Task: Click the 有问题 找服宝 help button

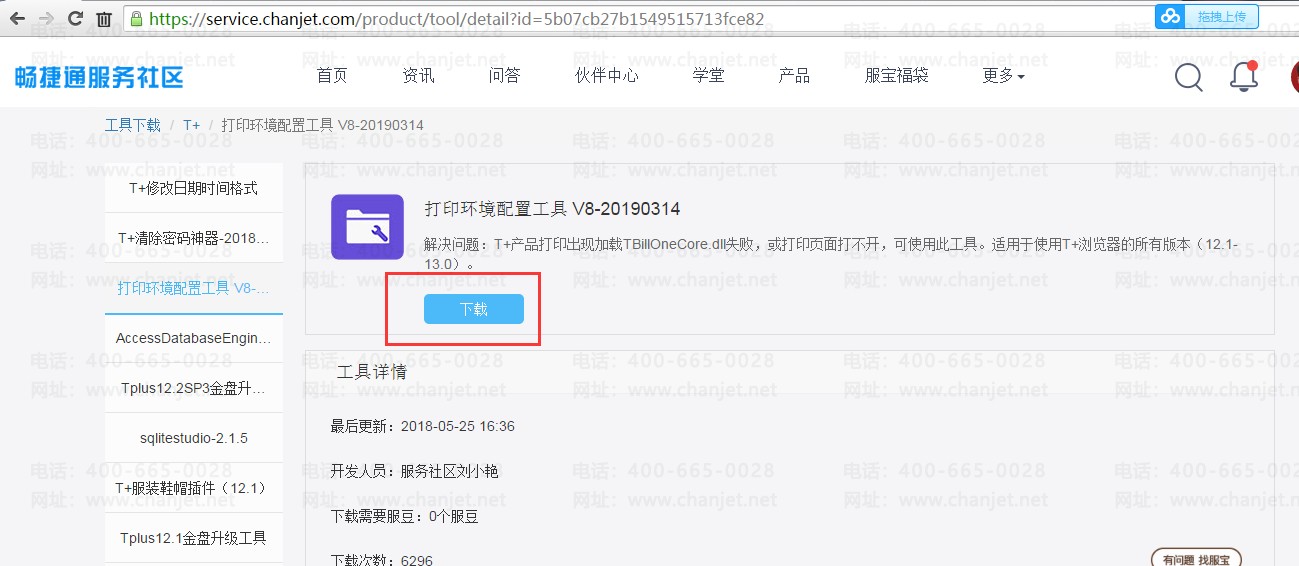Action: [x=1196, y=558]
